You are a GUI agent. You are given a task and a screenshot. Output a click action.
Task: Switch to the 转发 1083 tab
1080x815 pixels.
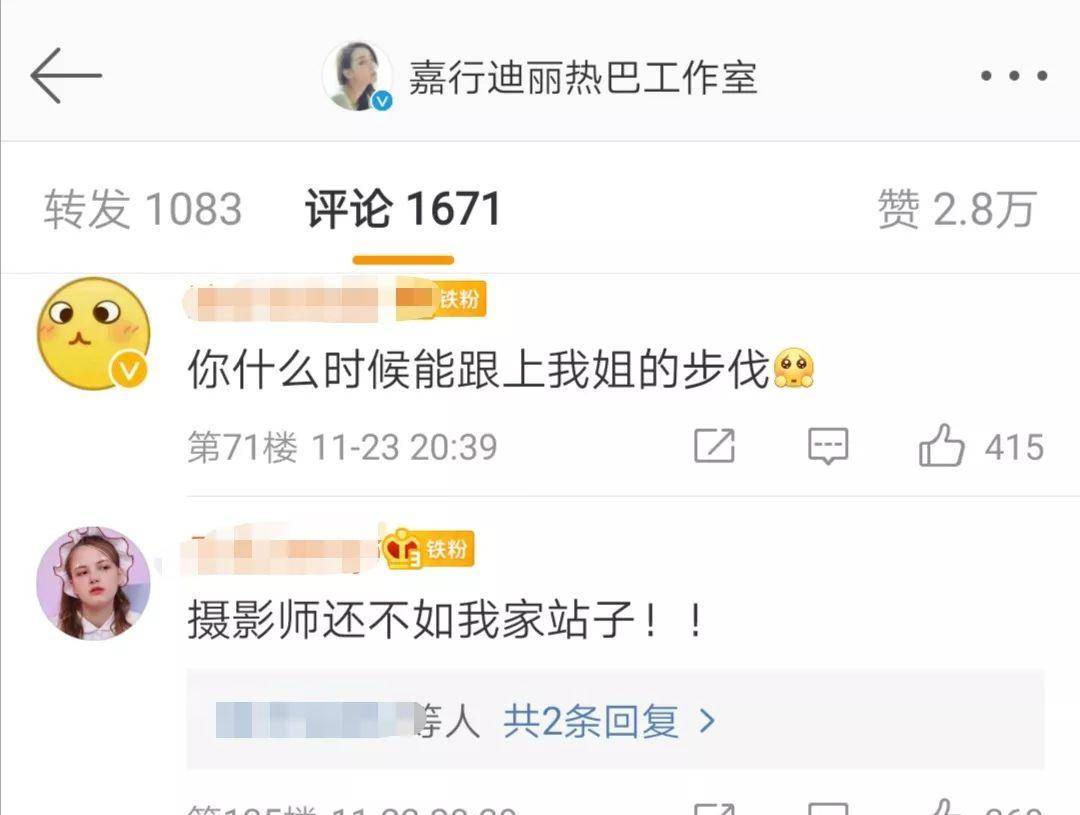[143, 209]
